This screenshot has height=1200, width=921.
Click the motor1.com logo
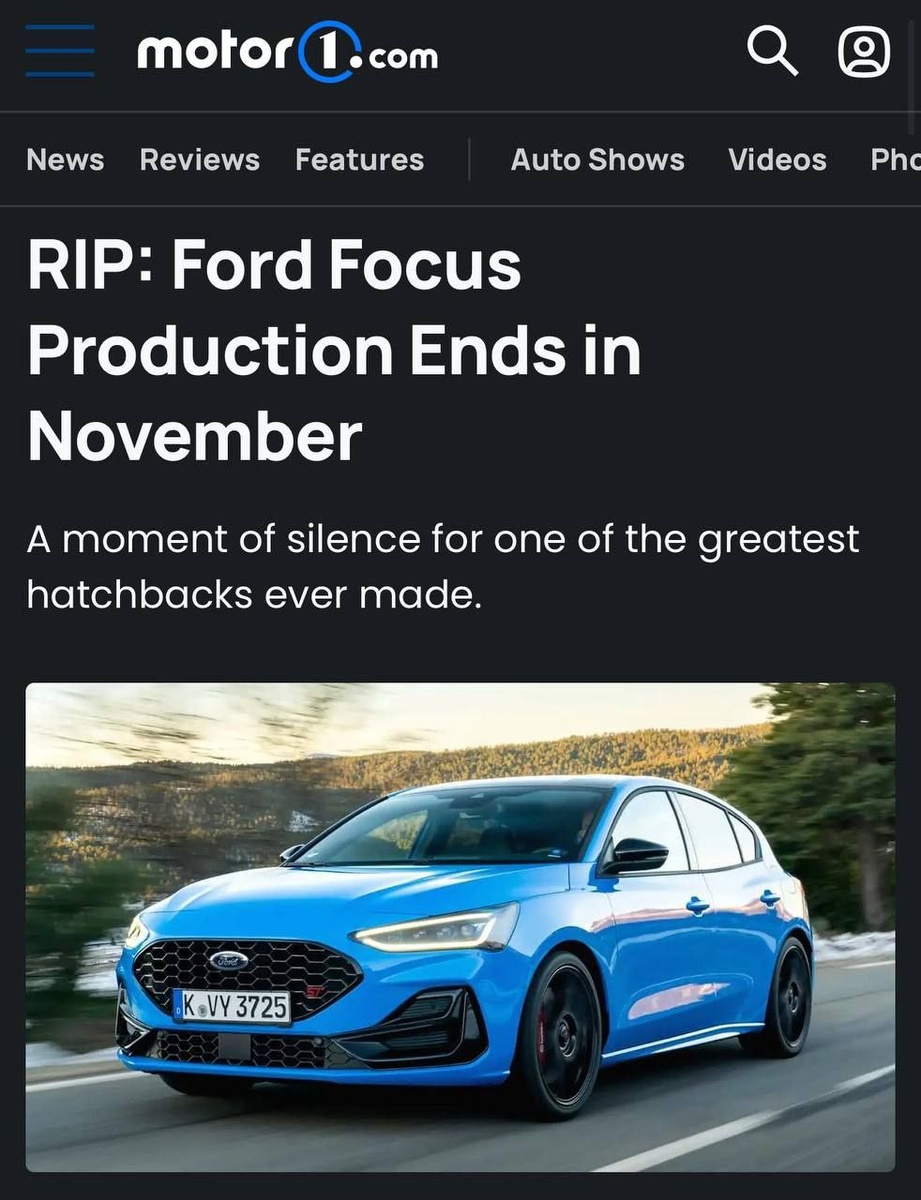coord(287,52)
